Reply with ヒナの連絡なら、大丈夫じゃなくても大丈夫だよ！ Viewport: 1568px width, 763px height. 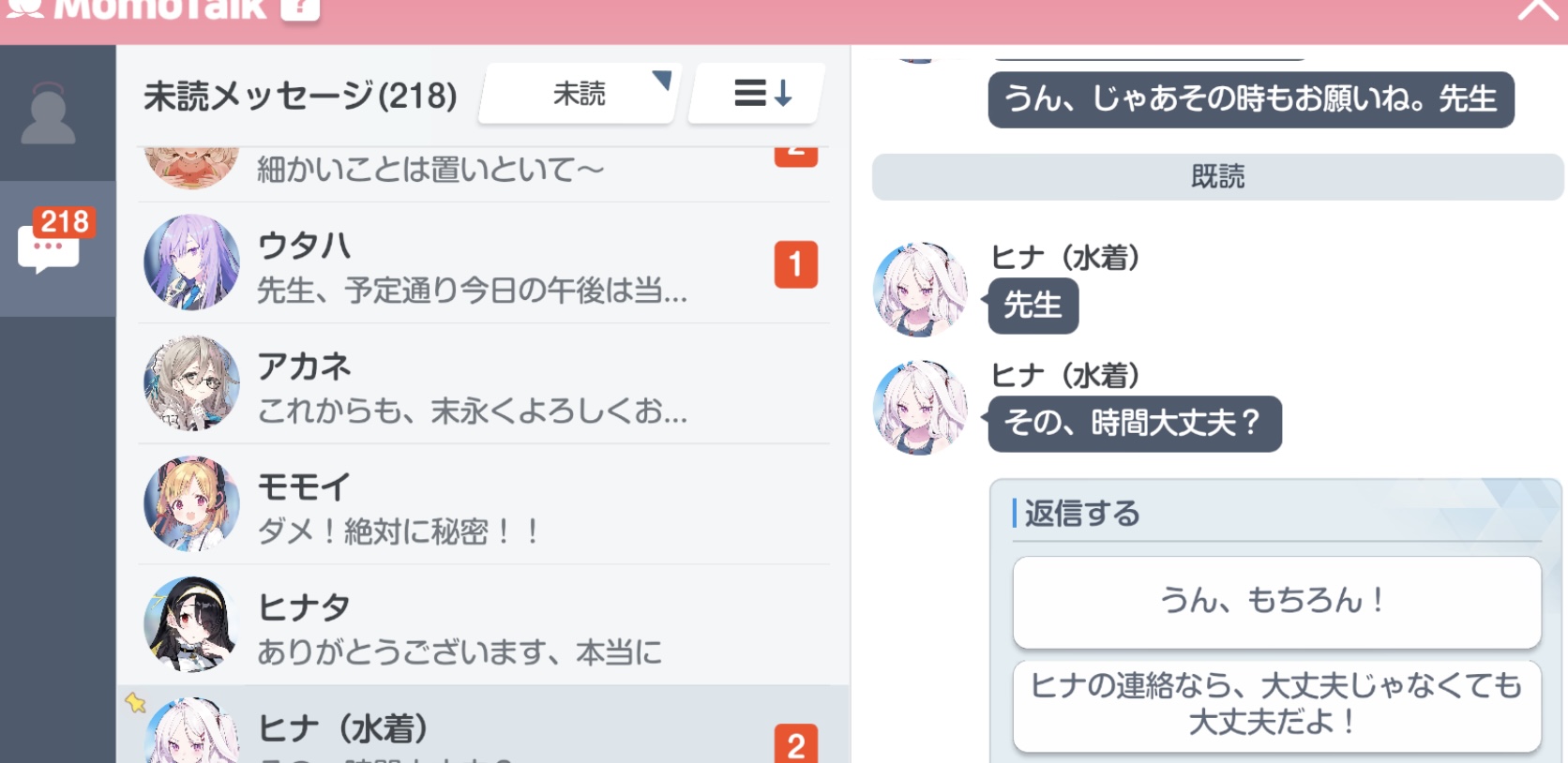[x=1276, y=705]
